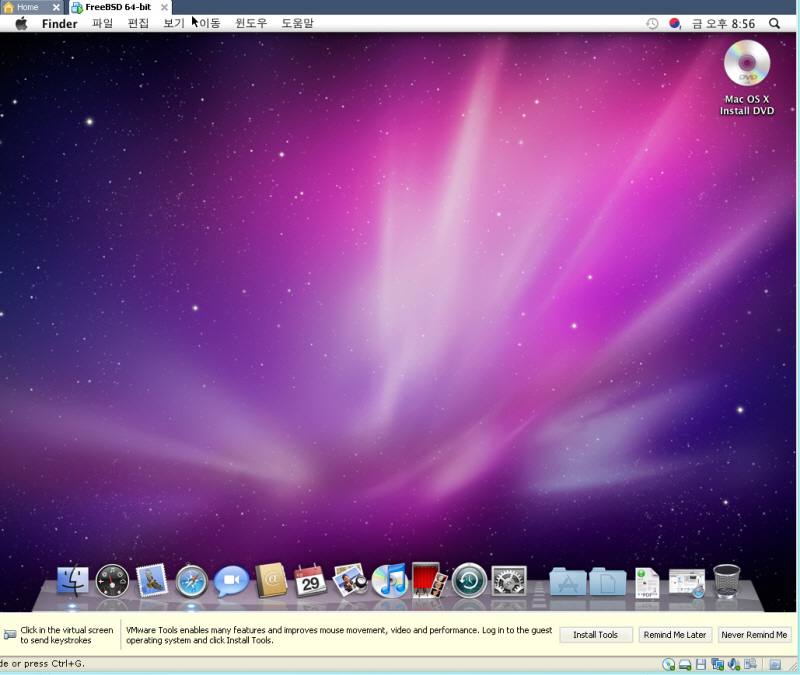Click the VMware CD/DVD drive status icon
The height and width of the screenshot is (675, 800).
coord(668,664)
